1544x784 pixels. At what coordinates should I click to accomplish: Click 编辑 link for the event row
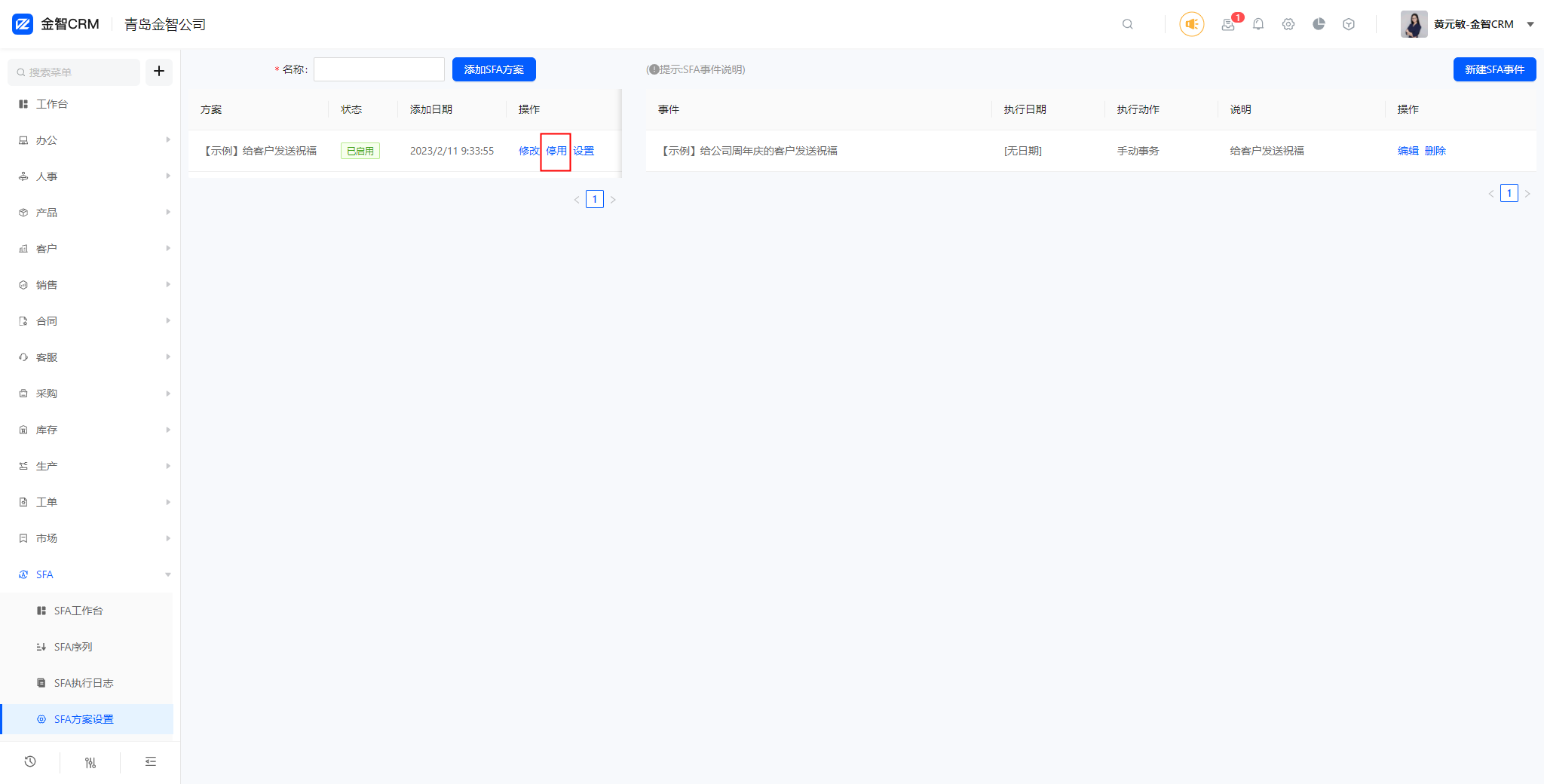1408,151
